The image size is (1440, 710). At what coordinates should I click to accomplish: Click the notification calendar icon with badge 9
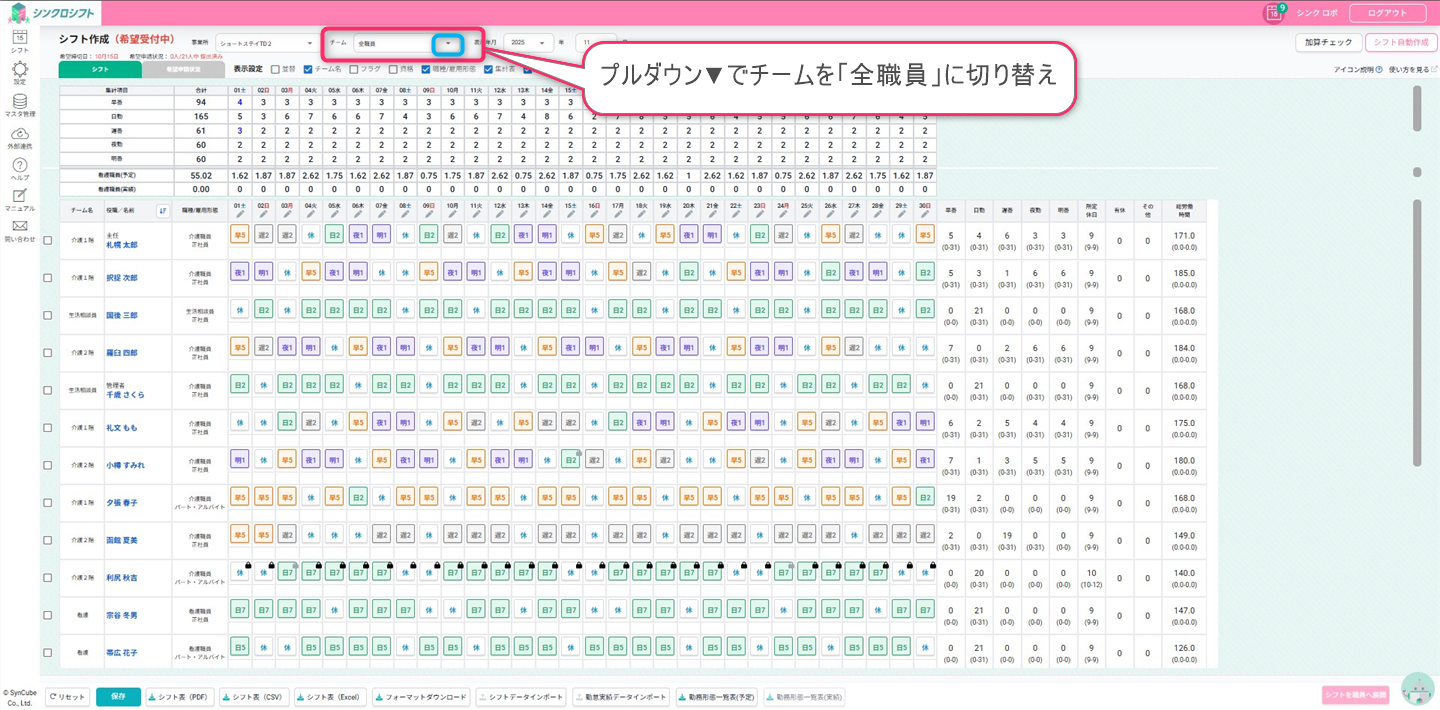point(1274,13)
